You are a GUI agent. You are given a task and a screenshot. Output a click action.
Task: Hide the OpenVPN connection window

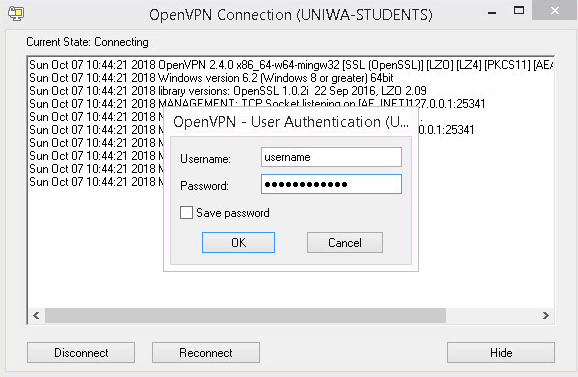click(501, 353)
